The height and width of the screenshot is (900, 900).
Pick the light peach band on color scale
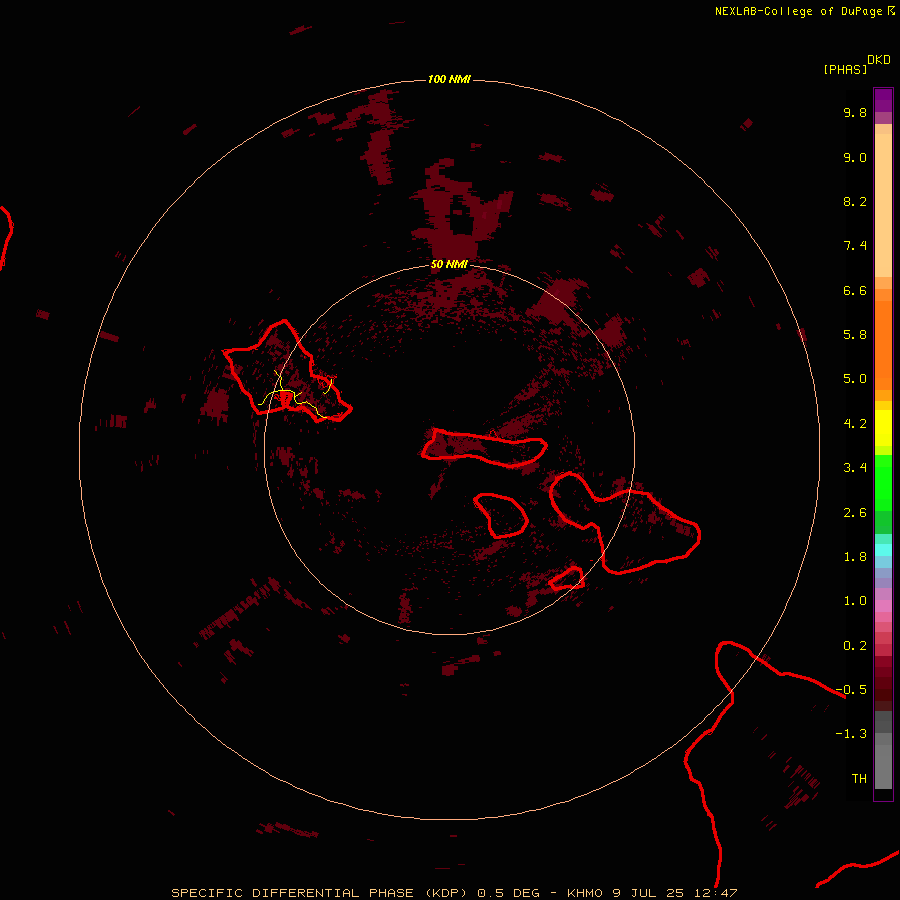pos(883,205)
